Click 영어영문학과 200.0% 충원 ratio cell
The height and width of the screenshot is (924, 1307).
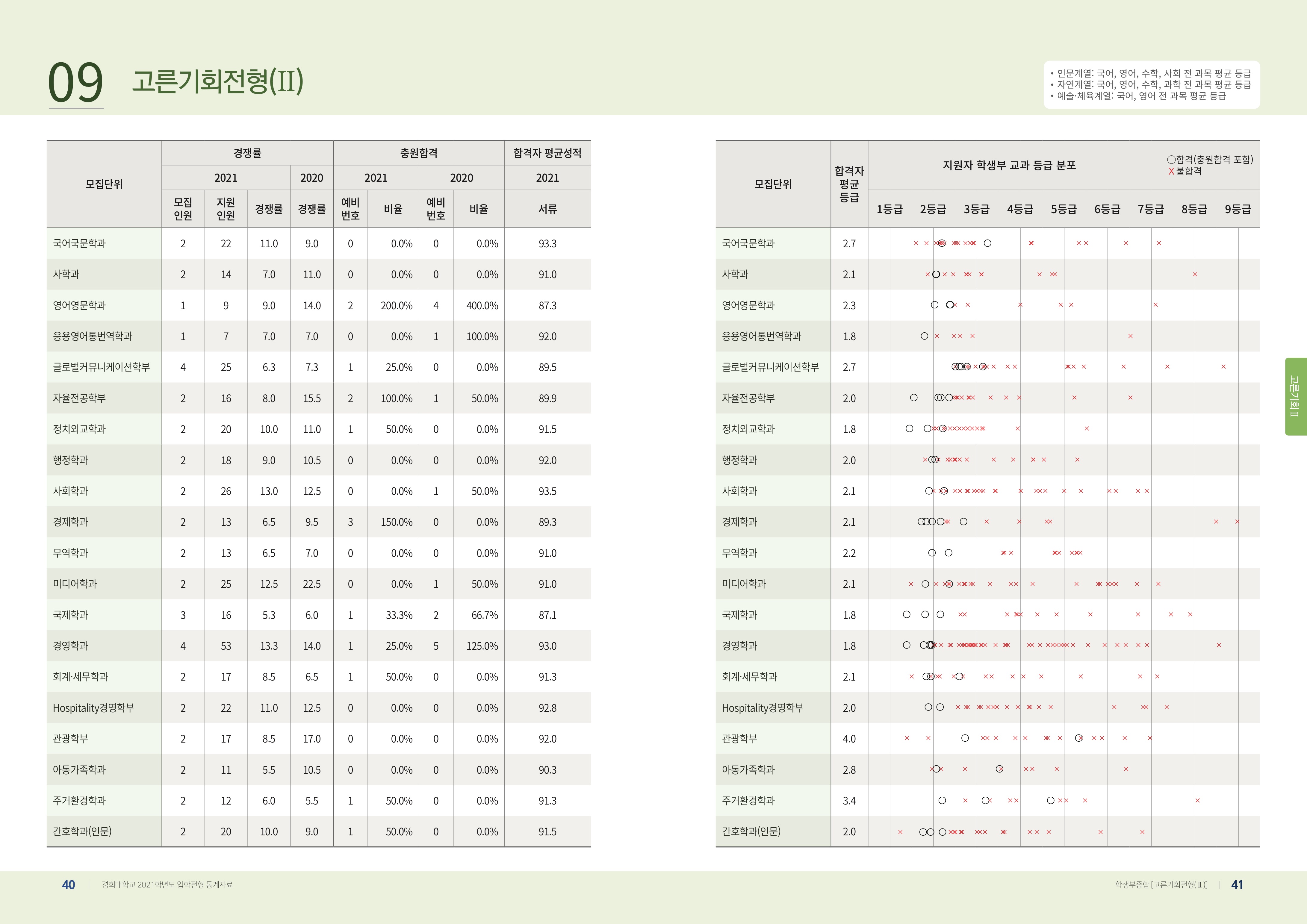(x=396, y=305)
